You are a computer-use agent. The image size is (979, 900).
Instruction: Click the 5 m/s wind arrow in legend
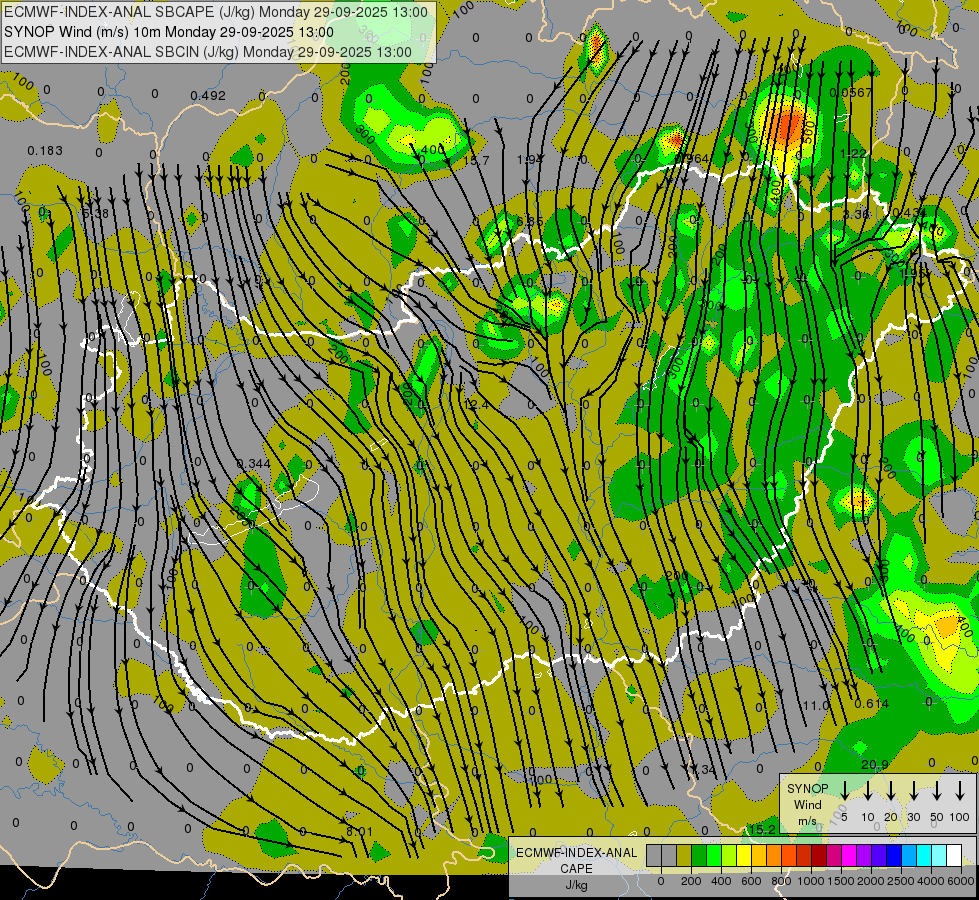(845, 790)
